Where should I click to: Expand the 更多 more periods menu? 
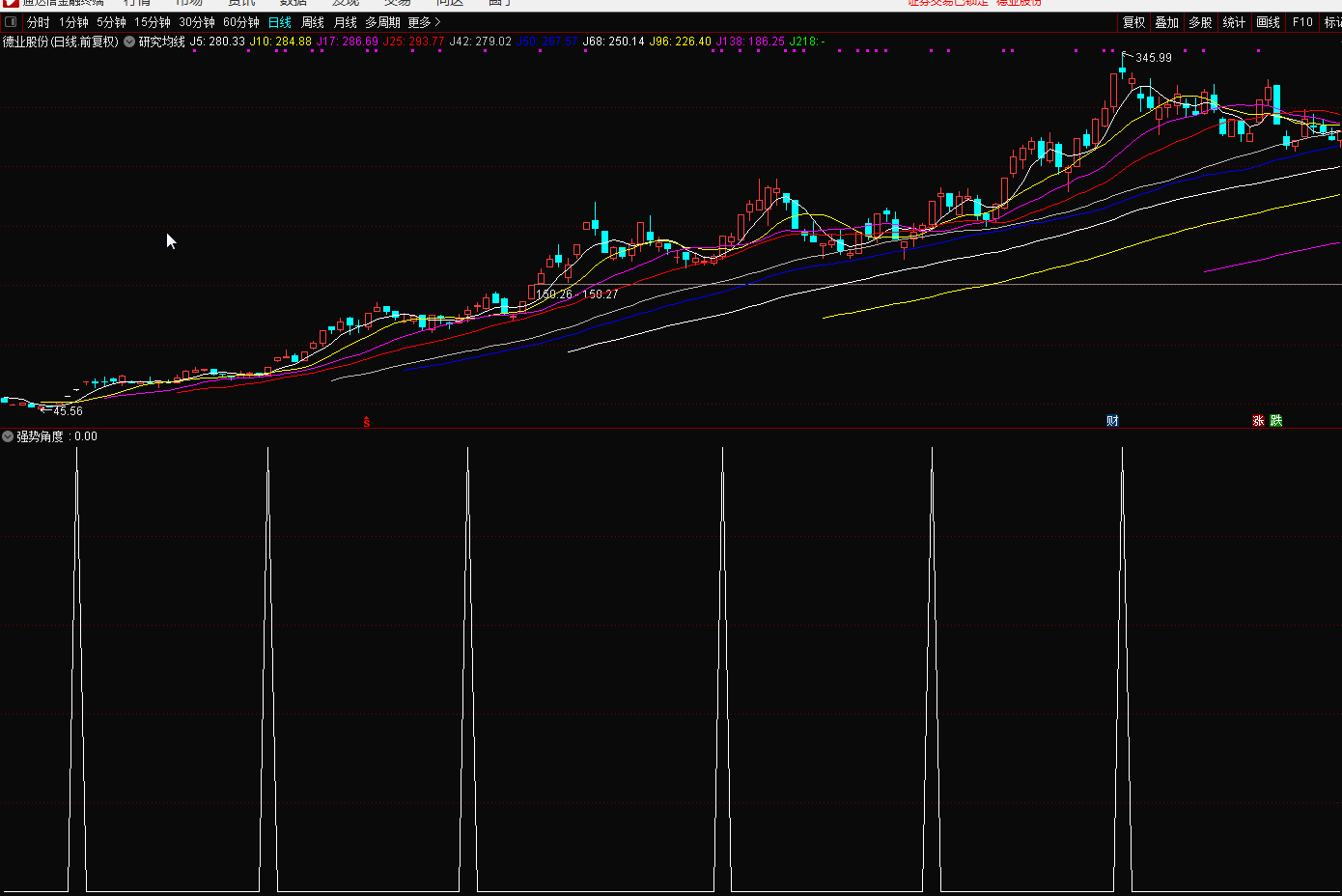pos(424,22)
